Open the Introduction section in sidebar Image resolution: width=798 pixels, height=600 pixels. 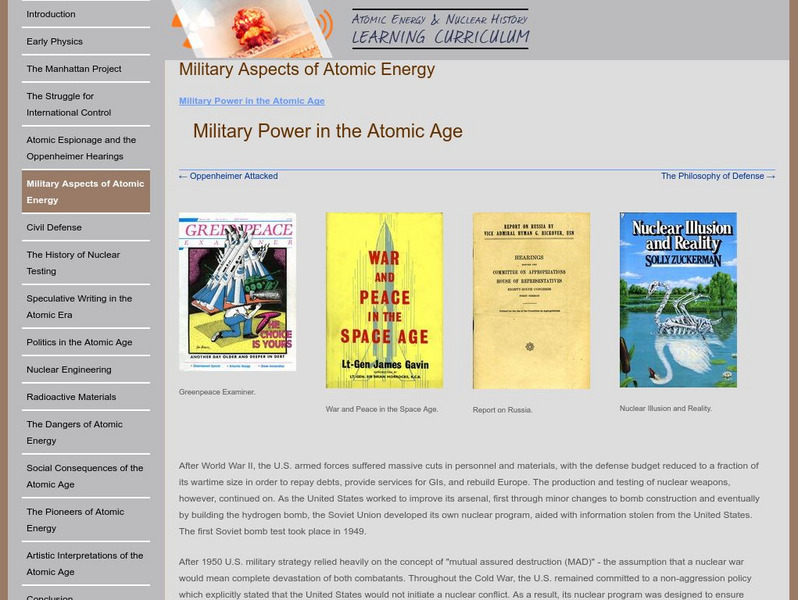pyautogui.click(x=86, y=14)
